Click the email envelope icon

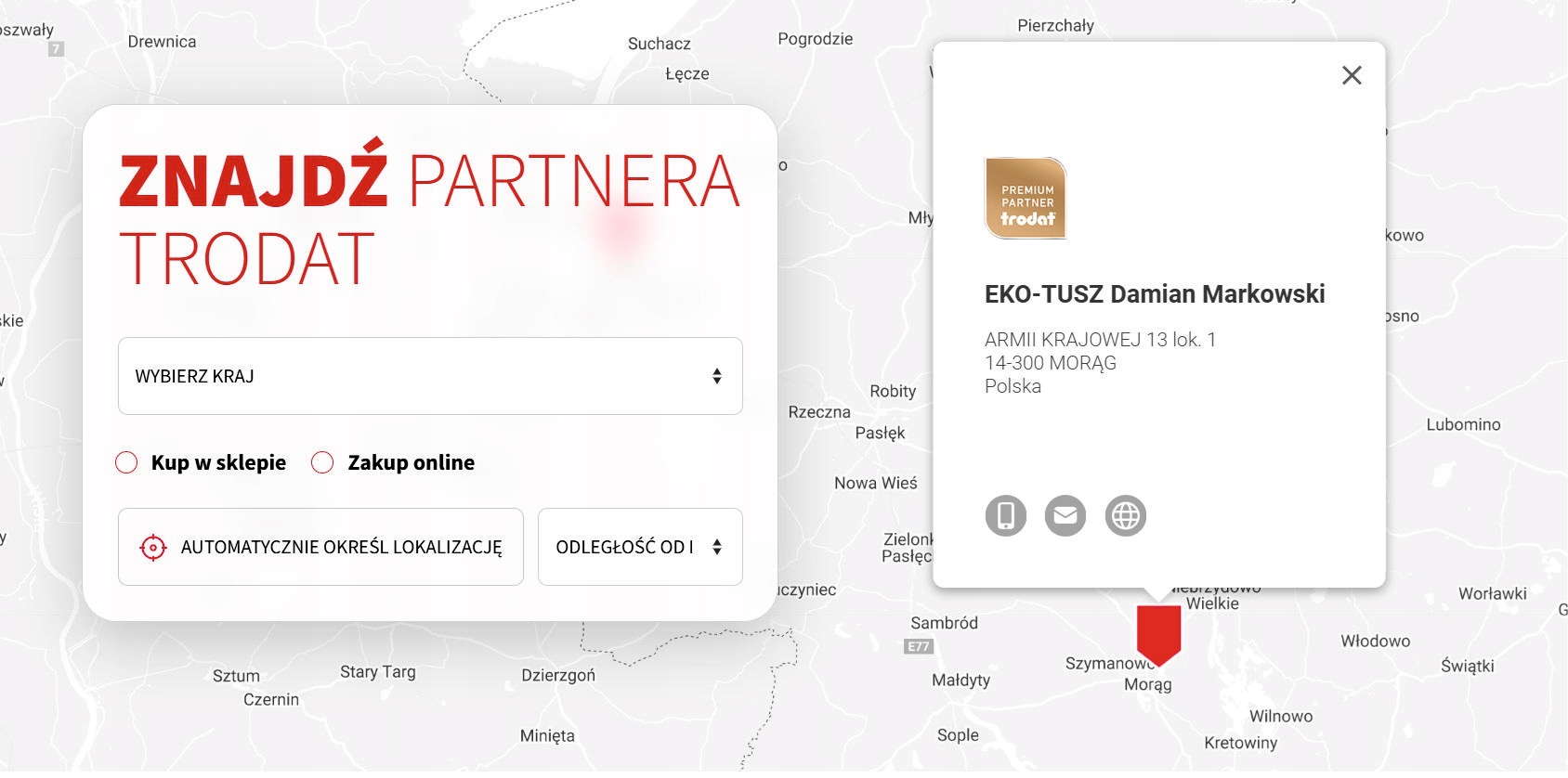pyautogui.click(x=1065, y=515)
